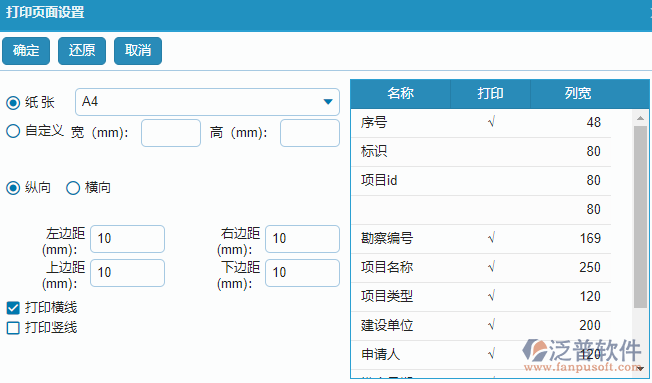Click column width 200 for 建设单位
The width and height of the screenshot is (652, 383).
tap(590, 326)
